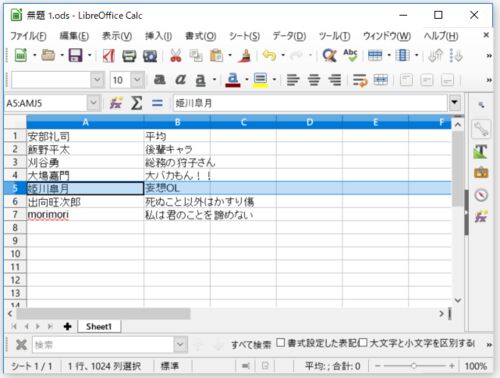
Task: Sort ascending icon in toolbar
Action: pyautogui.click(x=435, y=55)
